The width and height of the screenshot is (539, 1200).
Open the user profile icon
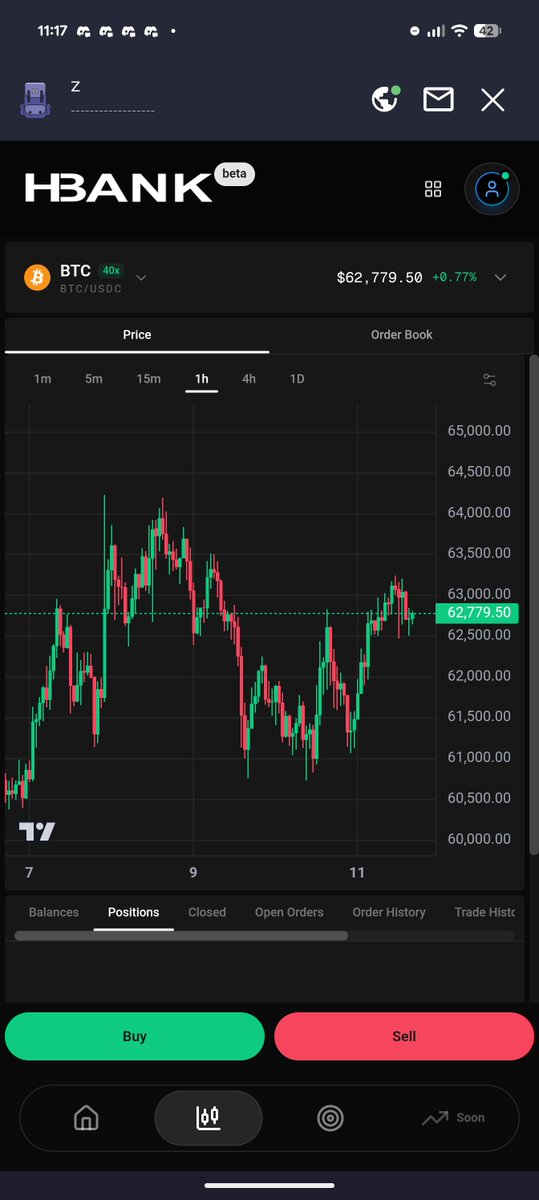tap(491, 188)
